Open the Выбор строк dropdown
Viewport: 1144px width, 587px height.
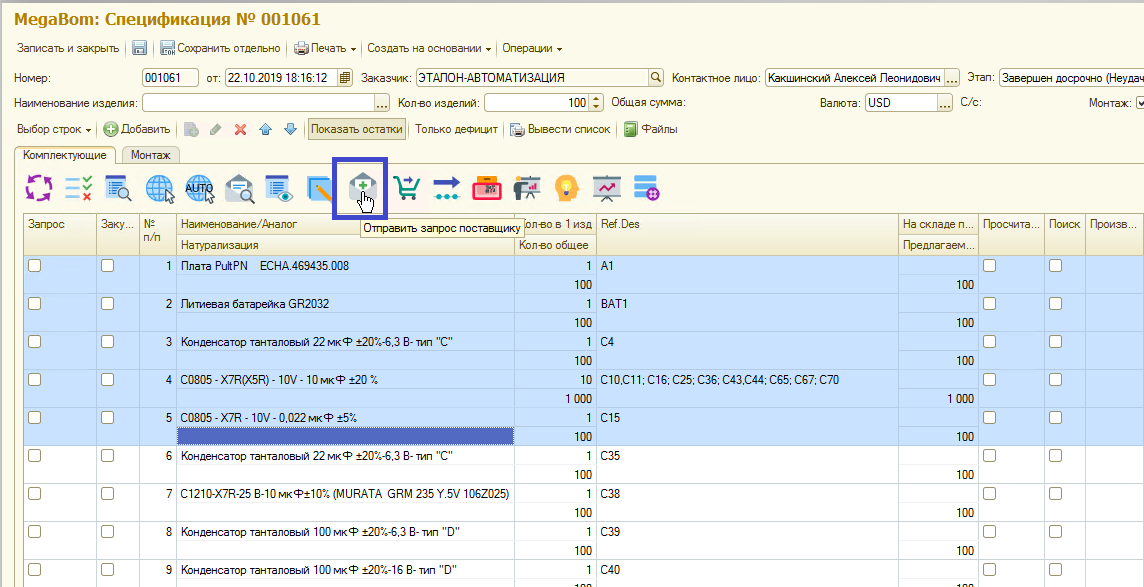(x=54, y=129)
